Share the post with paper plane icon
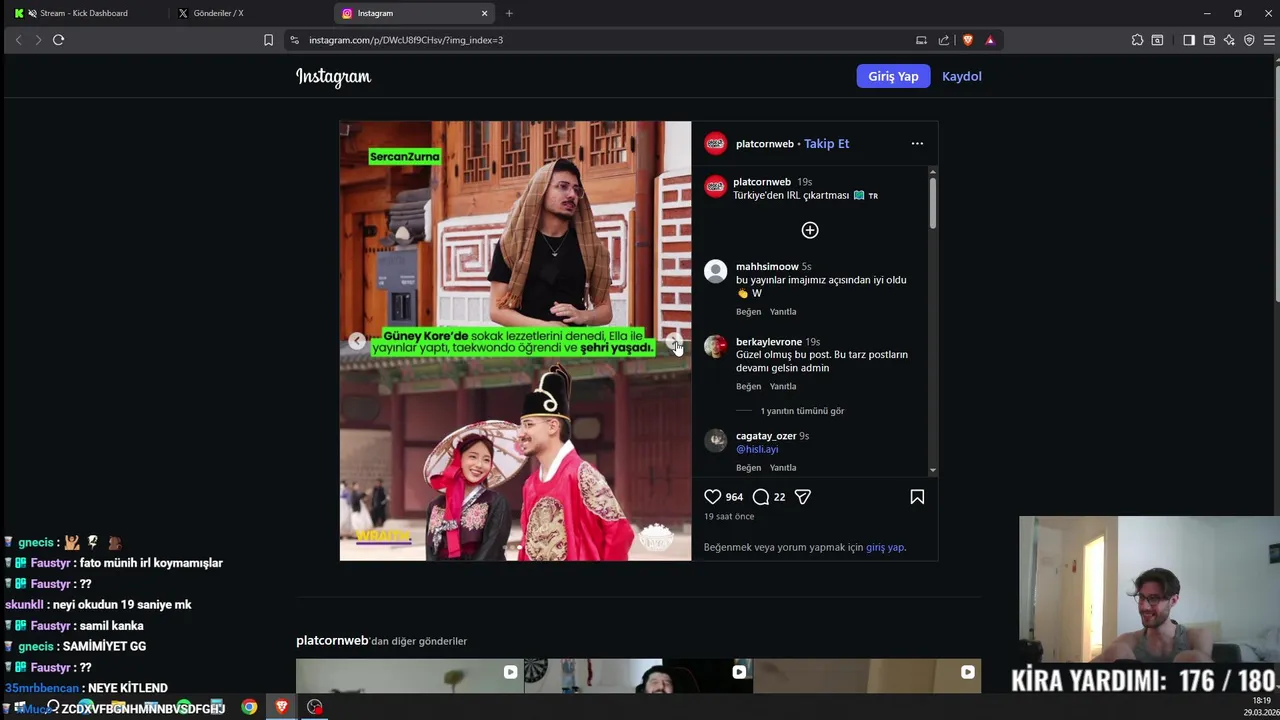 [802, 497]
